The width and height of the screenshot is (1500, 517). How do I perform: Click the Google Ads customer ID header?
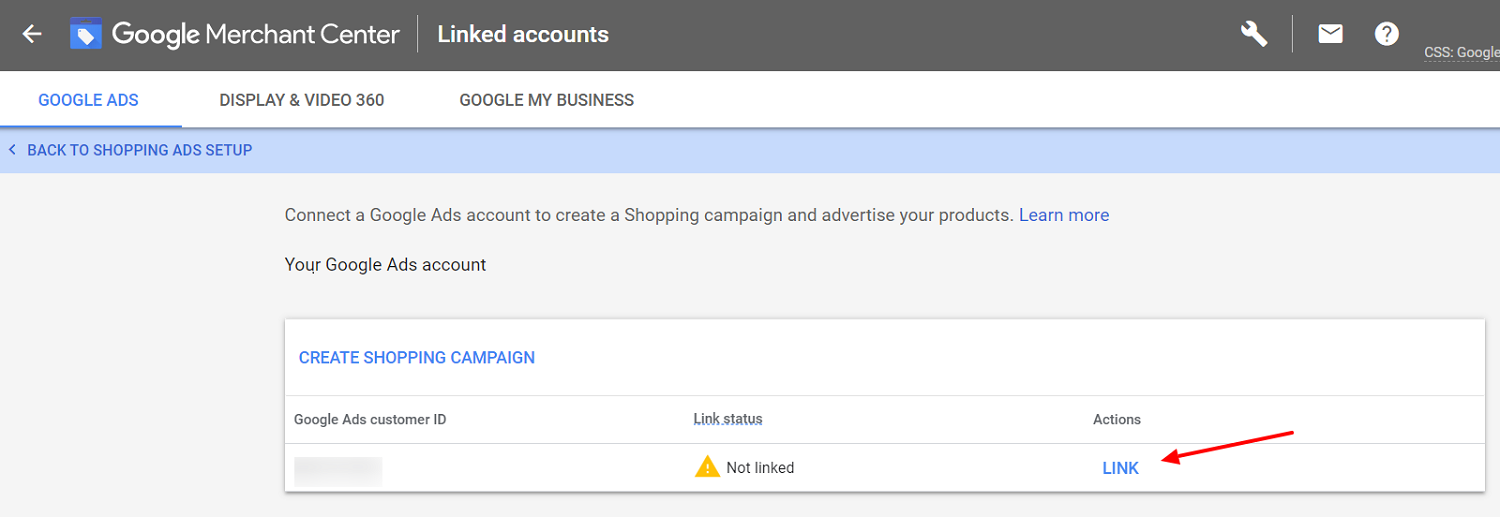[x=370, y=419]
